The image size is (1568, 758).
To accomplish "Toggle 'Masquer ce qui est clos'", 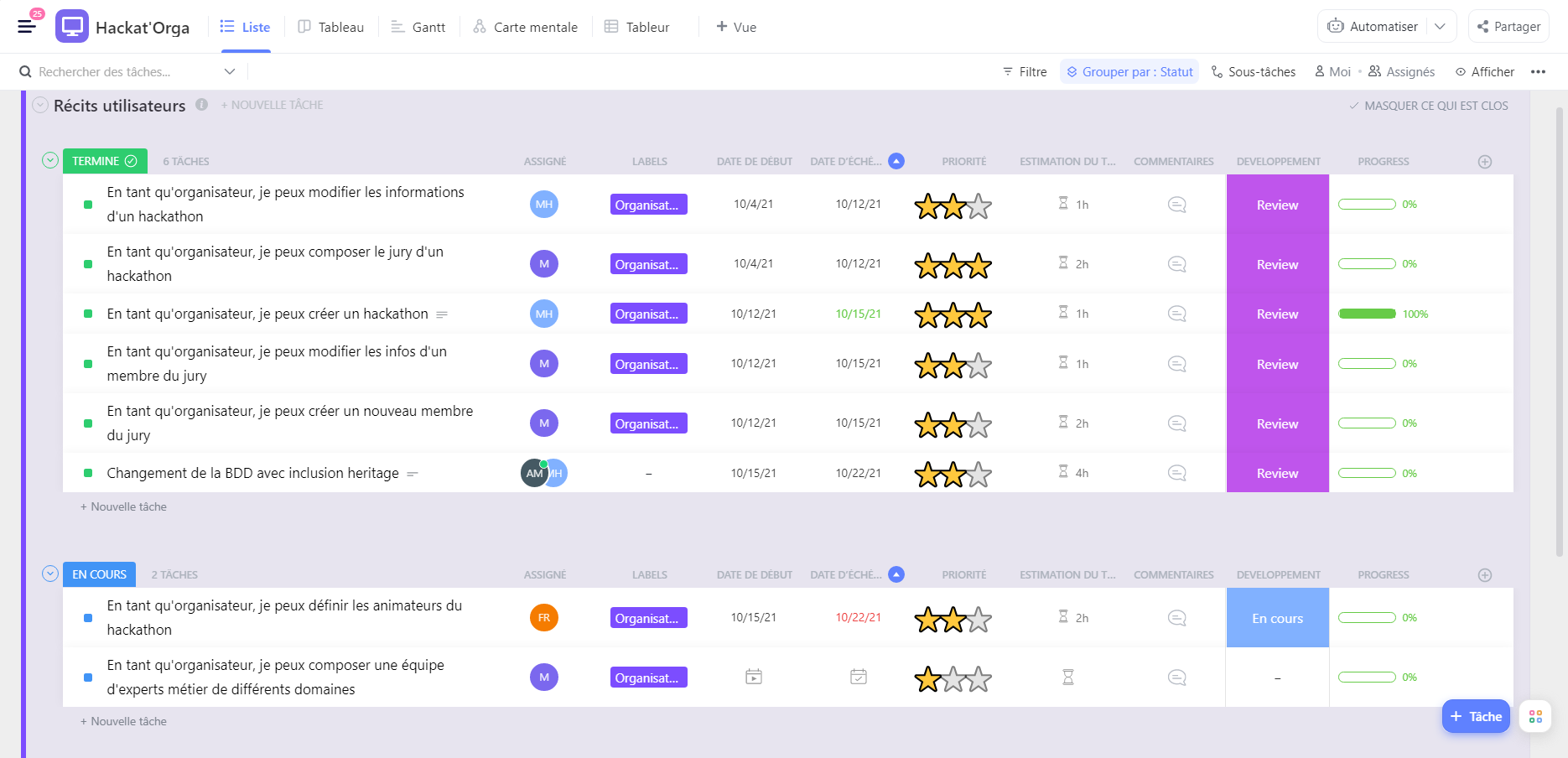I will point(1428,106).
